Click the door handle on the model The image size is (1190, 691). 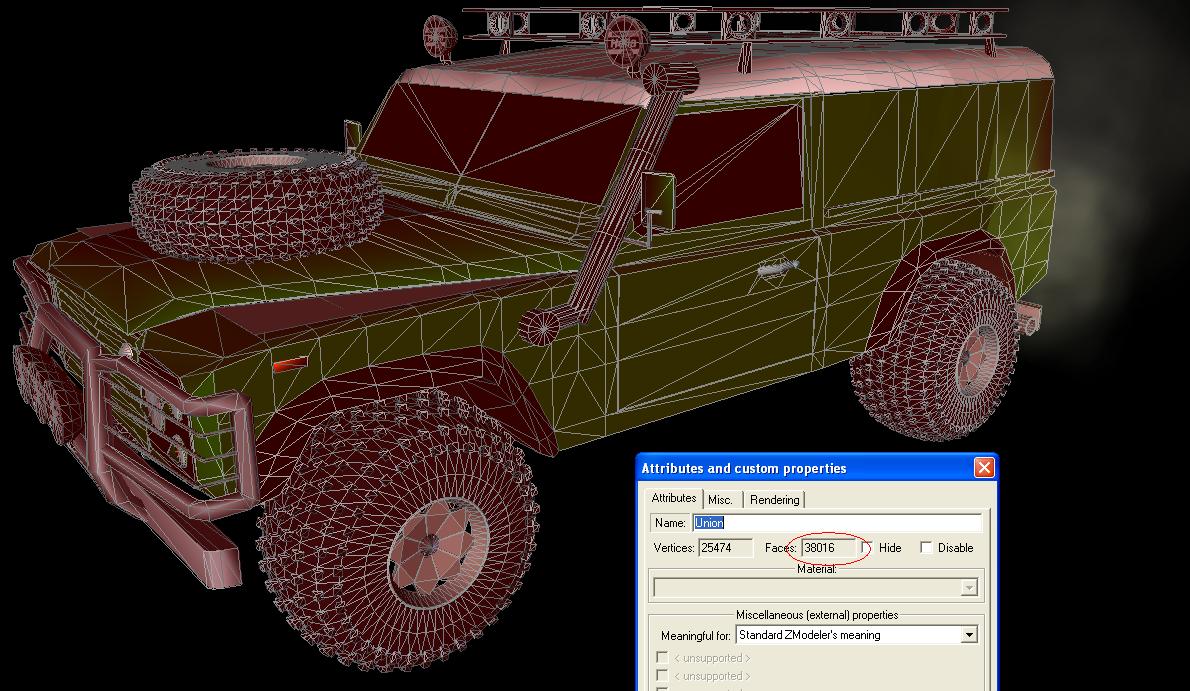point(777,268)
